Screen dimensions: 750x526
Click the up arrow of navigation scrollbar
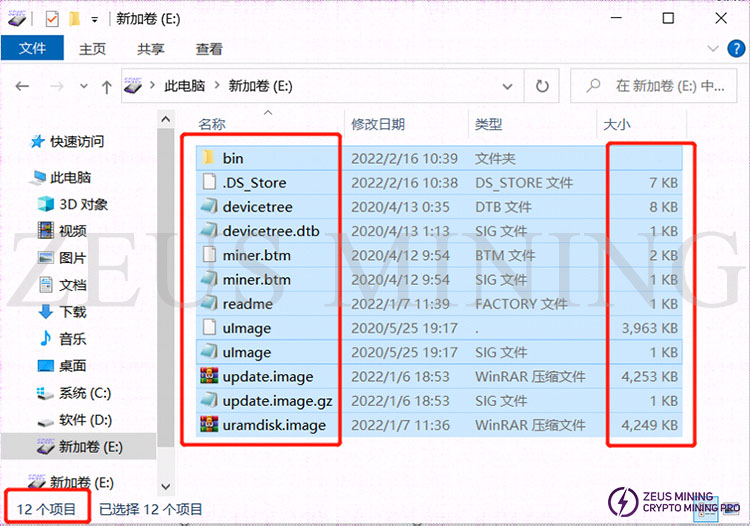click(x=165, y=119)
